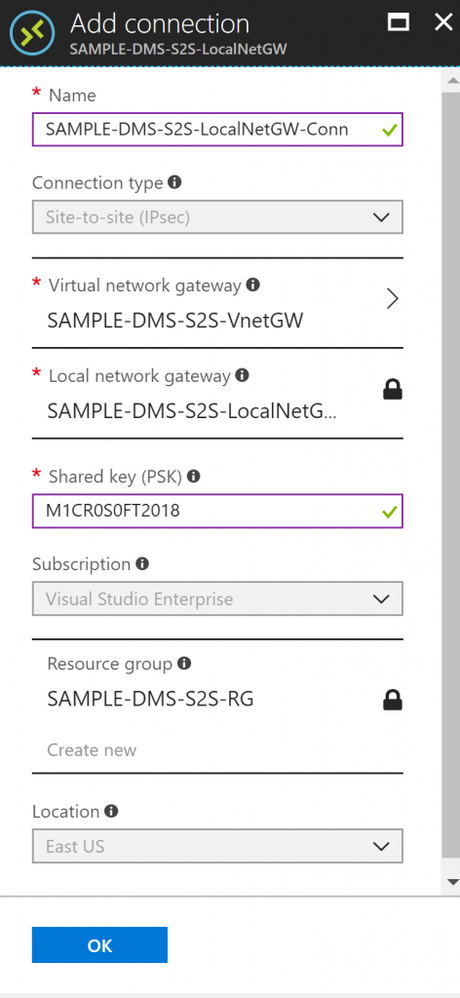Click the Connection type info icon
Screen dimensions: 460x998
point(174,183)
